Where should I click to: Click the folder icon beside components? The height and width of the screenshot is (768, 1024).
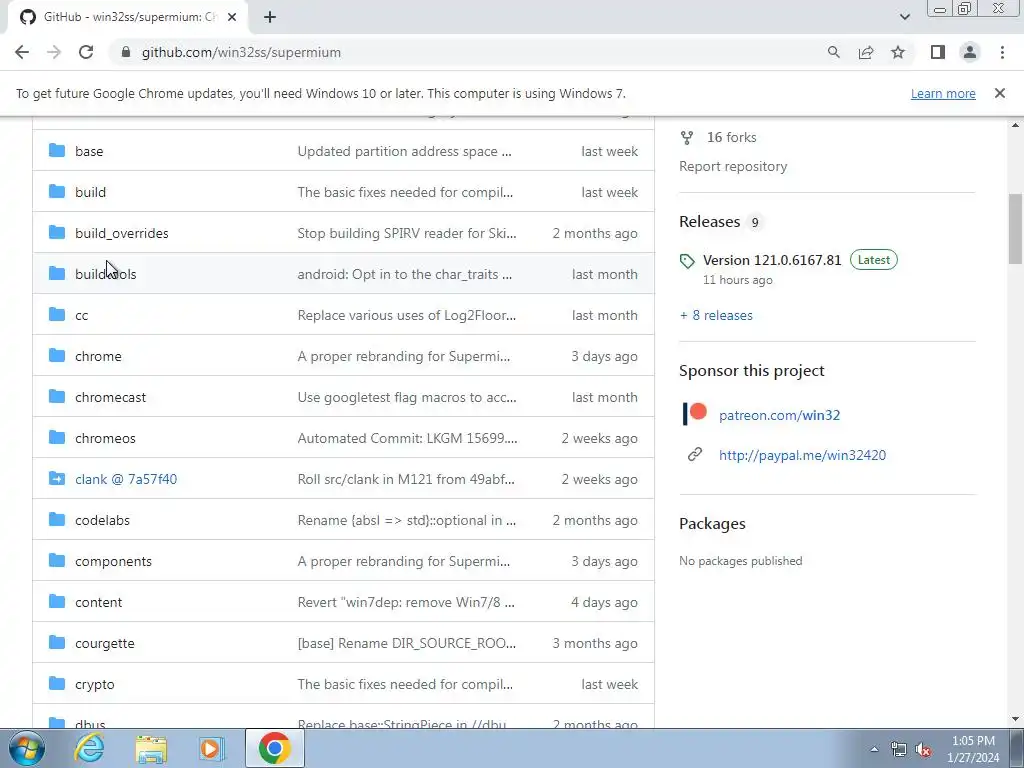[57, 560]
